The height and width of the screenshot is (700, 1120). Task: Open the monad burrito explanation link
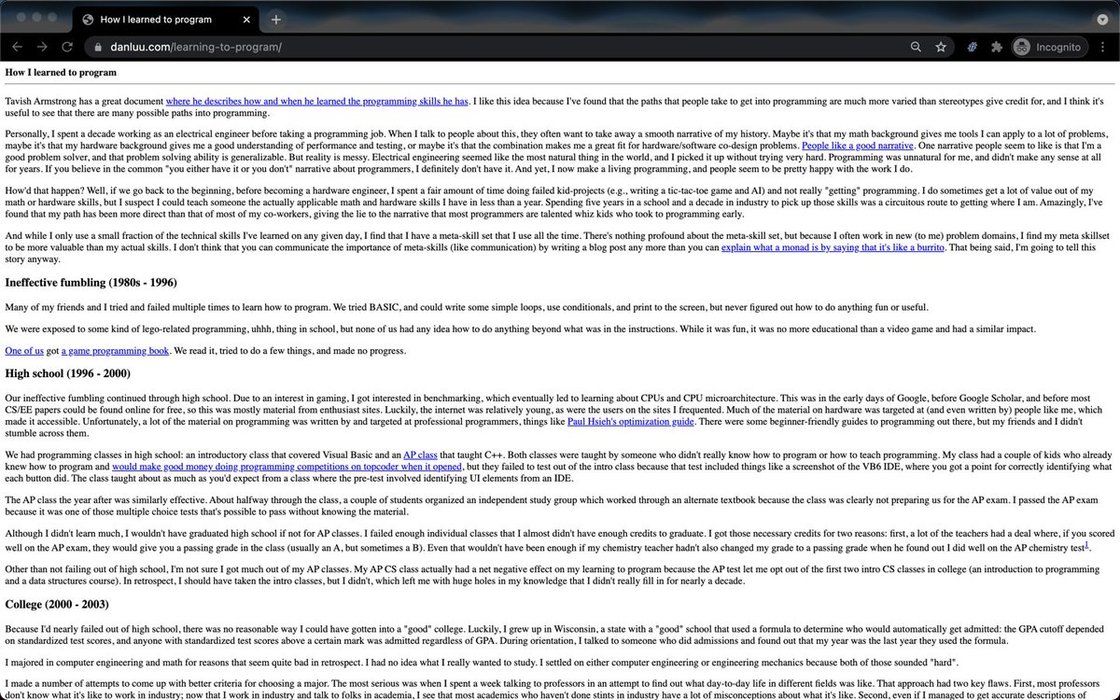pos(832,247)
